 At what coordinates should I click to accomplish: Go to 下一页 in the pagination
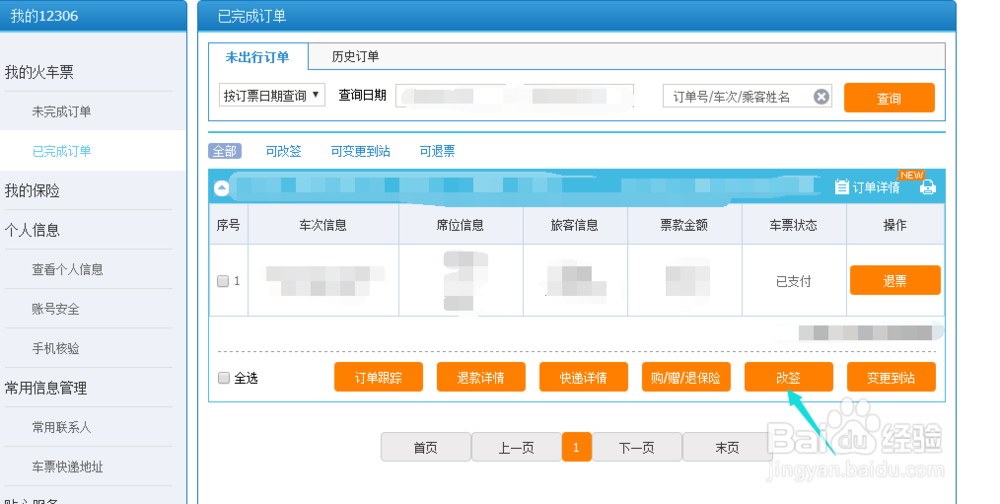pyautogui.click(x=637, y=447)
